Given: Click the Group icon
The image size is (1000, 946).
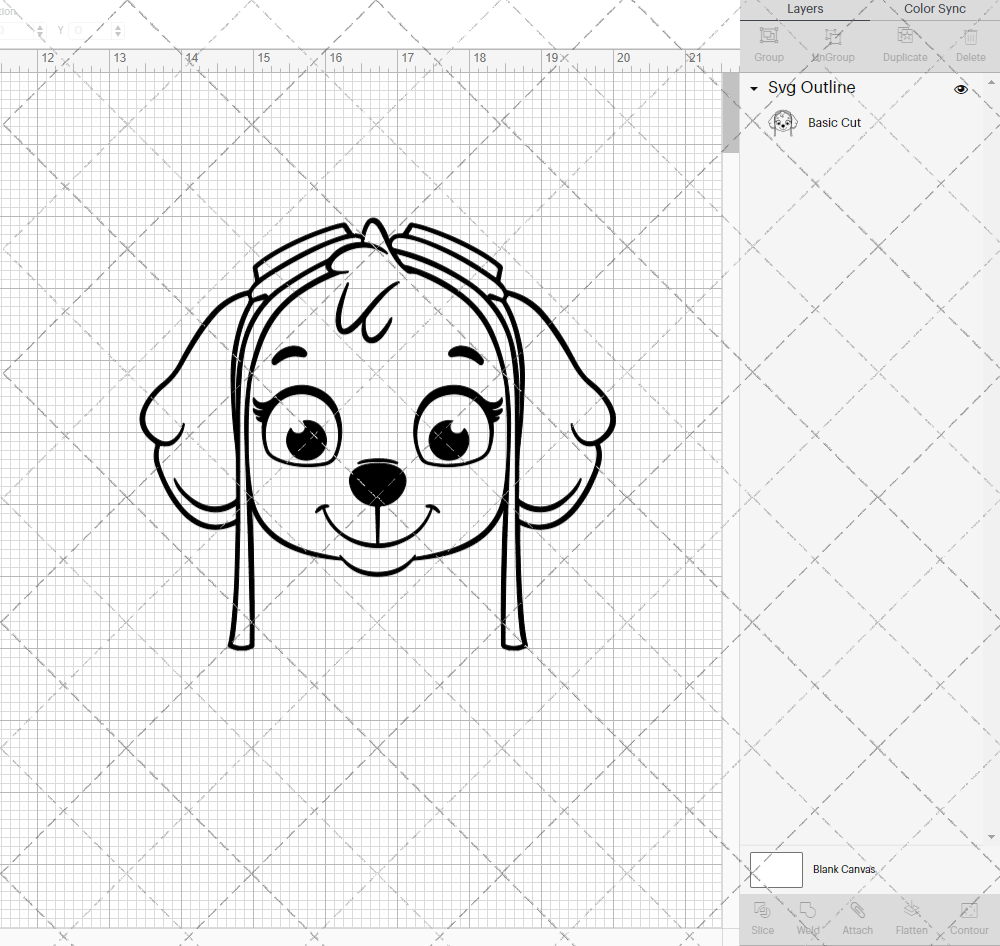Looking at the screenshot, I should pos(768,43).
